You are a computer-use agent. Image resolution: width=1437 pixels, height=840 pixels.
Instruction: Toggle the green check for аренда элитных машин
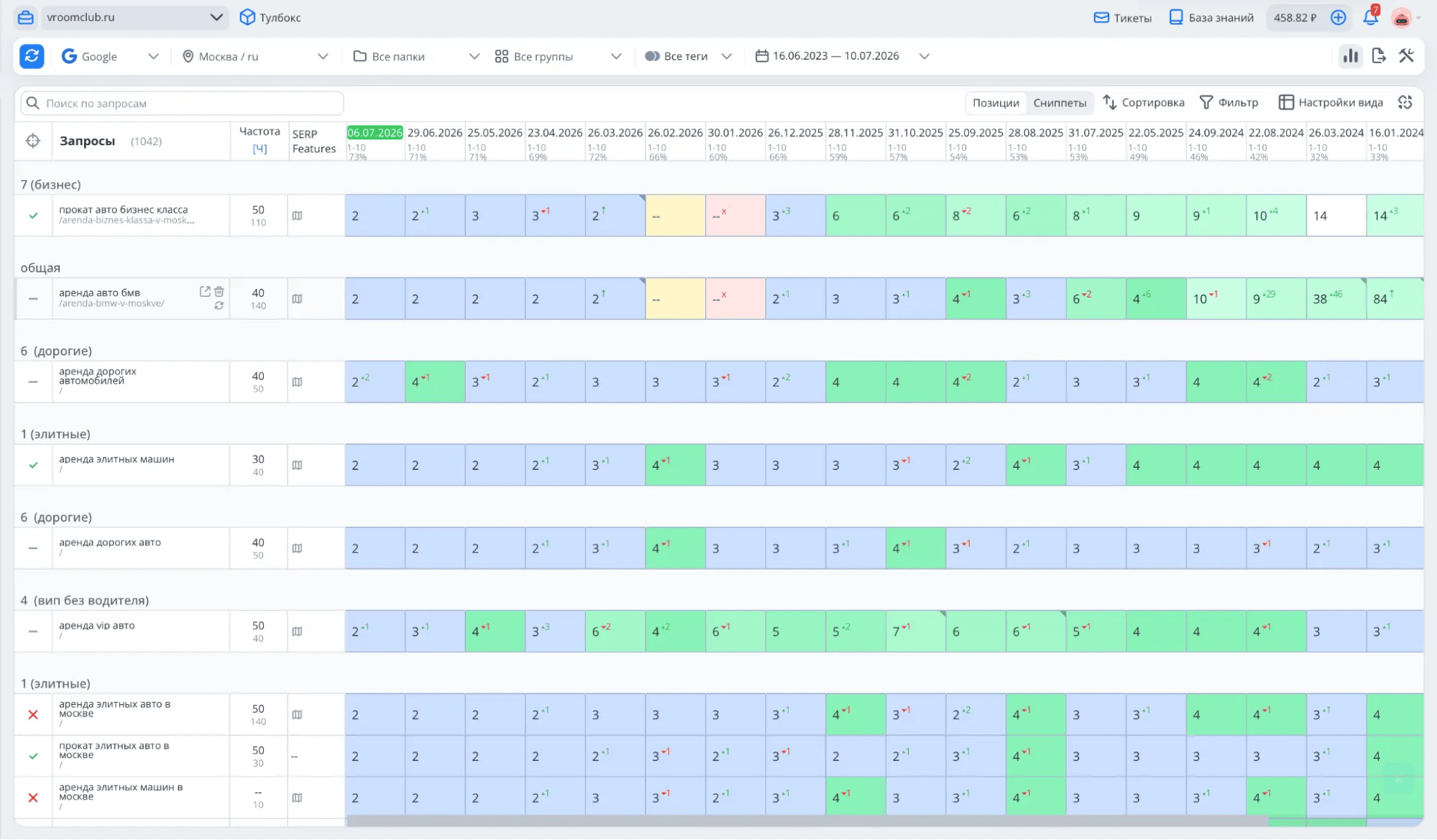(x=33, y=465)
